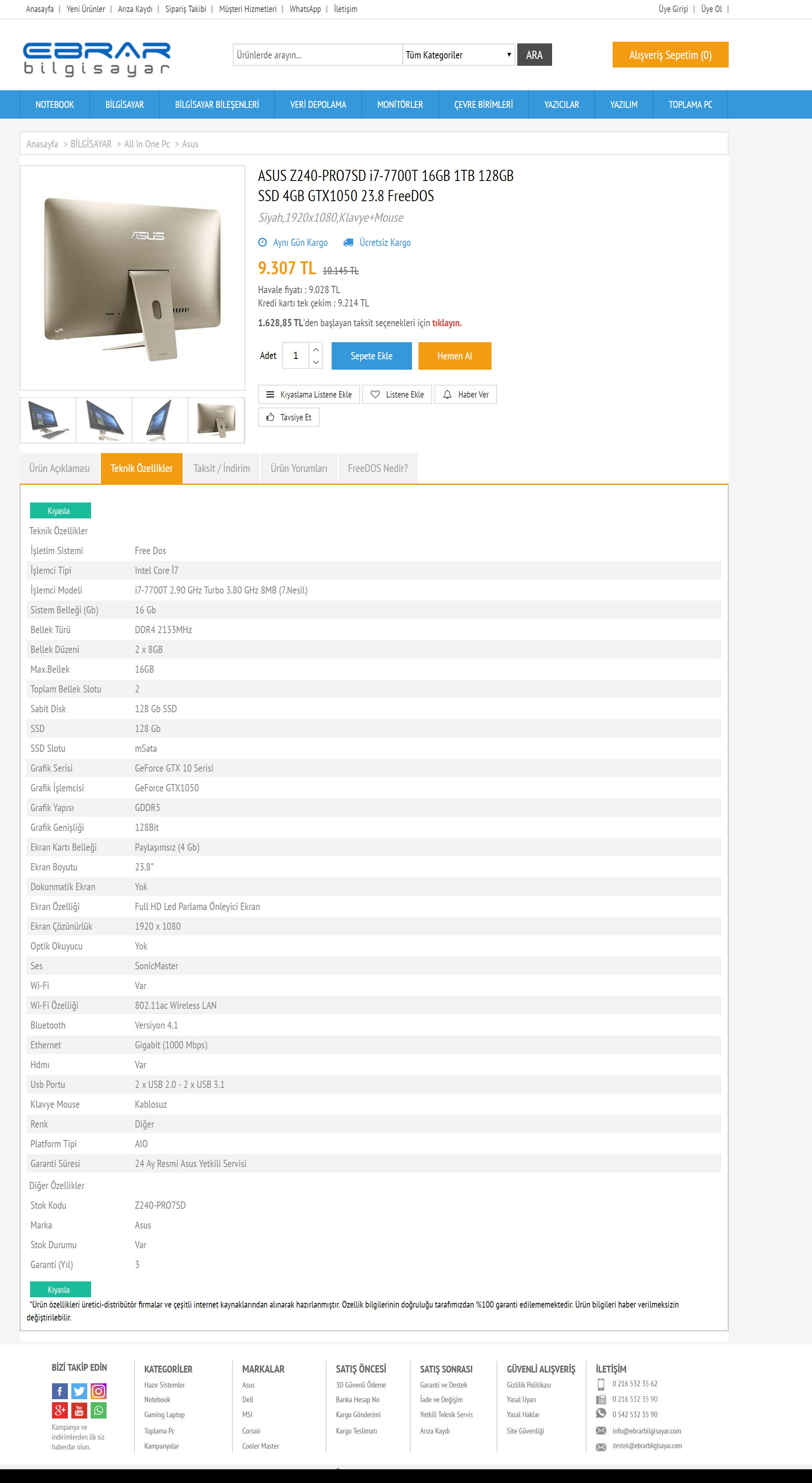Open WhatsApp top navigation link
The width and height of the screenshot is (812, 1483).
click(x=305, y=9)
